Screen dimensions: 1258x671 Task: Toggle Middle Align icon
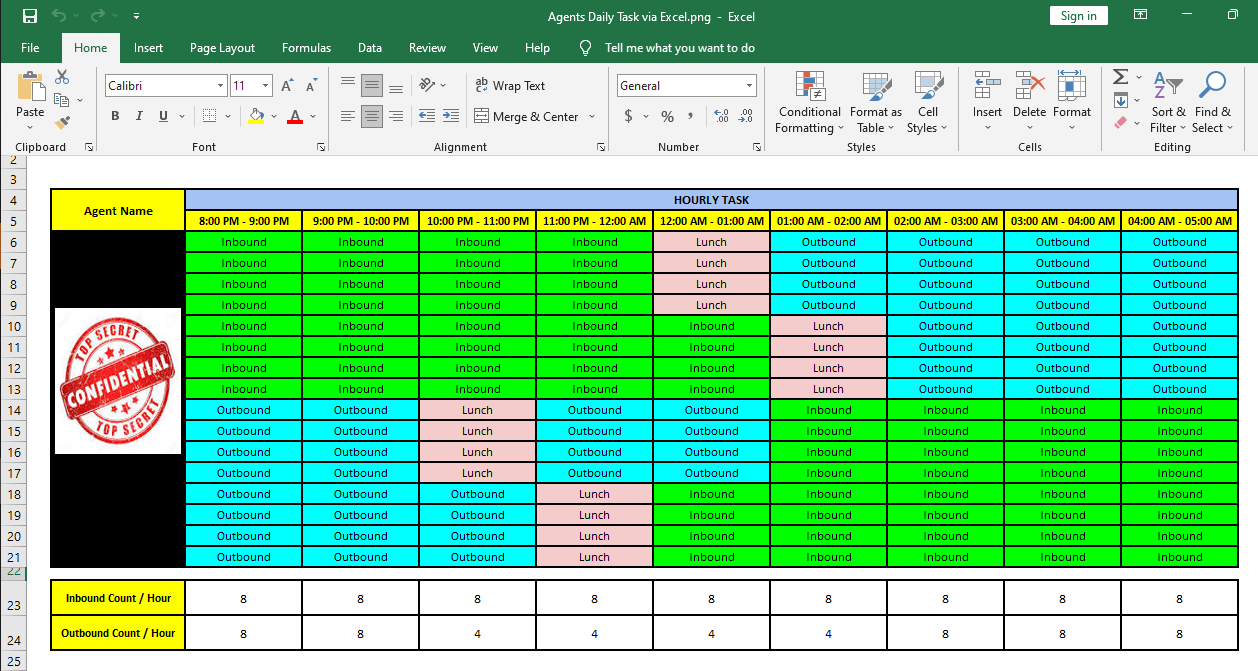click(x=371, y=85)
